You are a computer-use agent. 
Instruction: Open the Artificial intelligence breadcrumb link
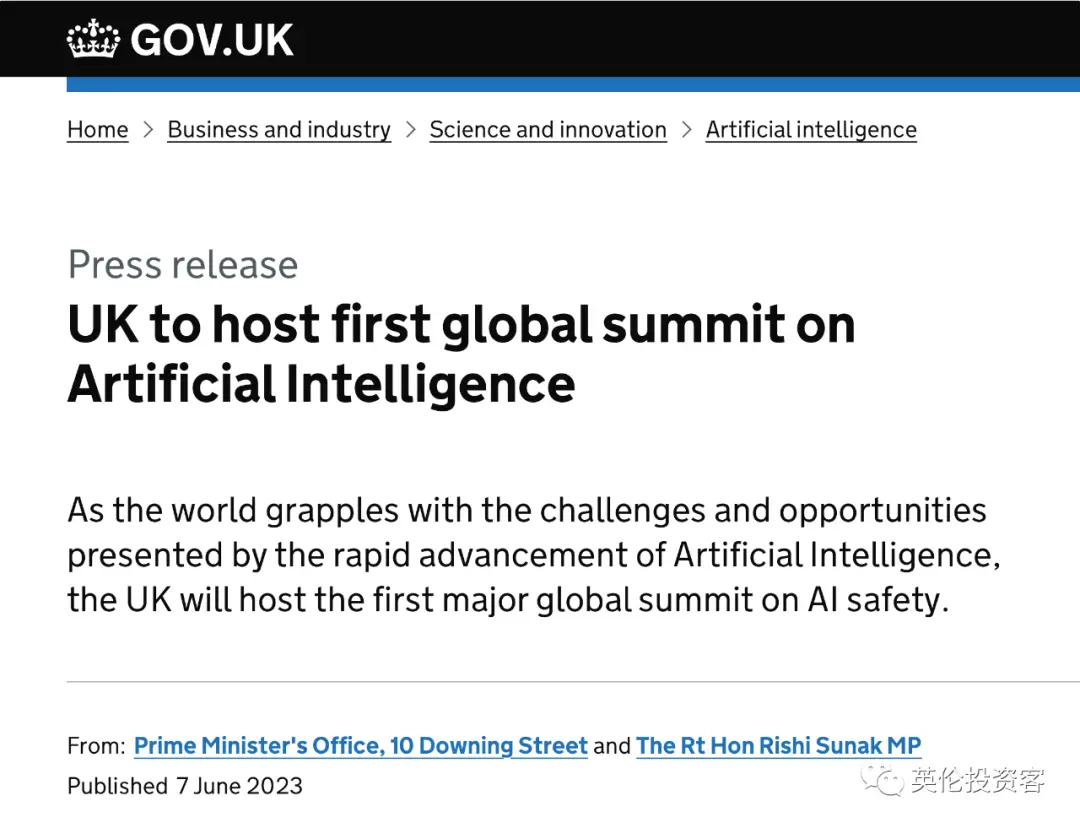[x=811, y=130]
